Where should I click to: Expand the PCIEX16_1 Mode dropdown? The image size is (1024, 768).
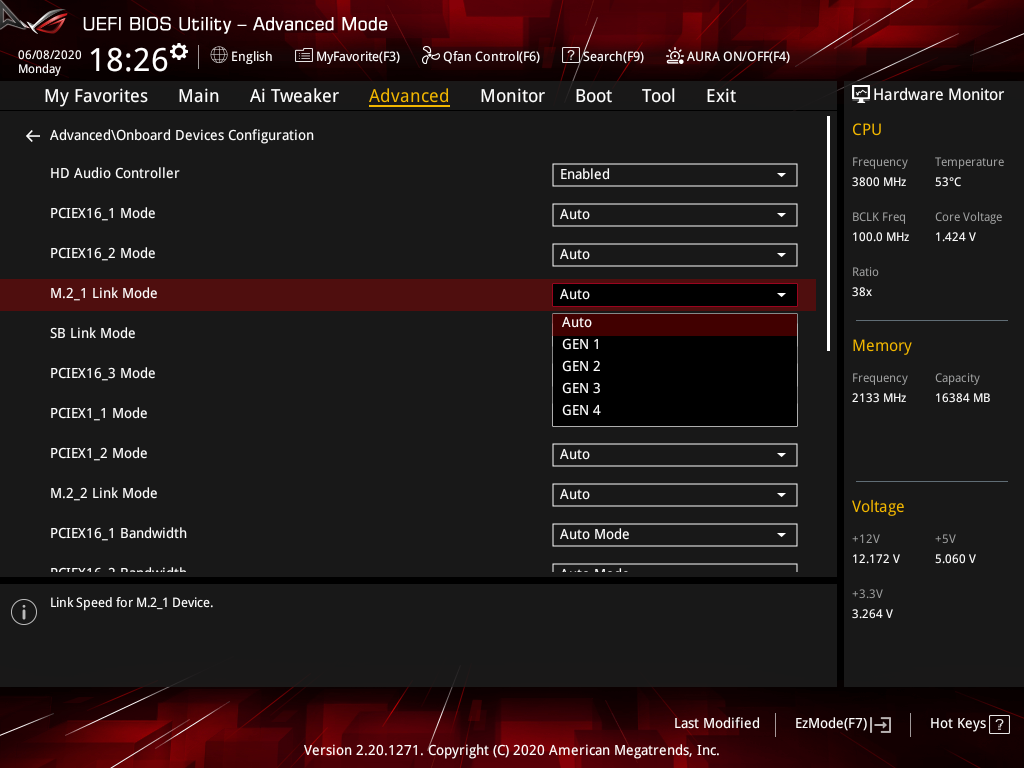pyautogui.click(x=675, y=215)
